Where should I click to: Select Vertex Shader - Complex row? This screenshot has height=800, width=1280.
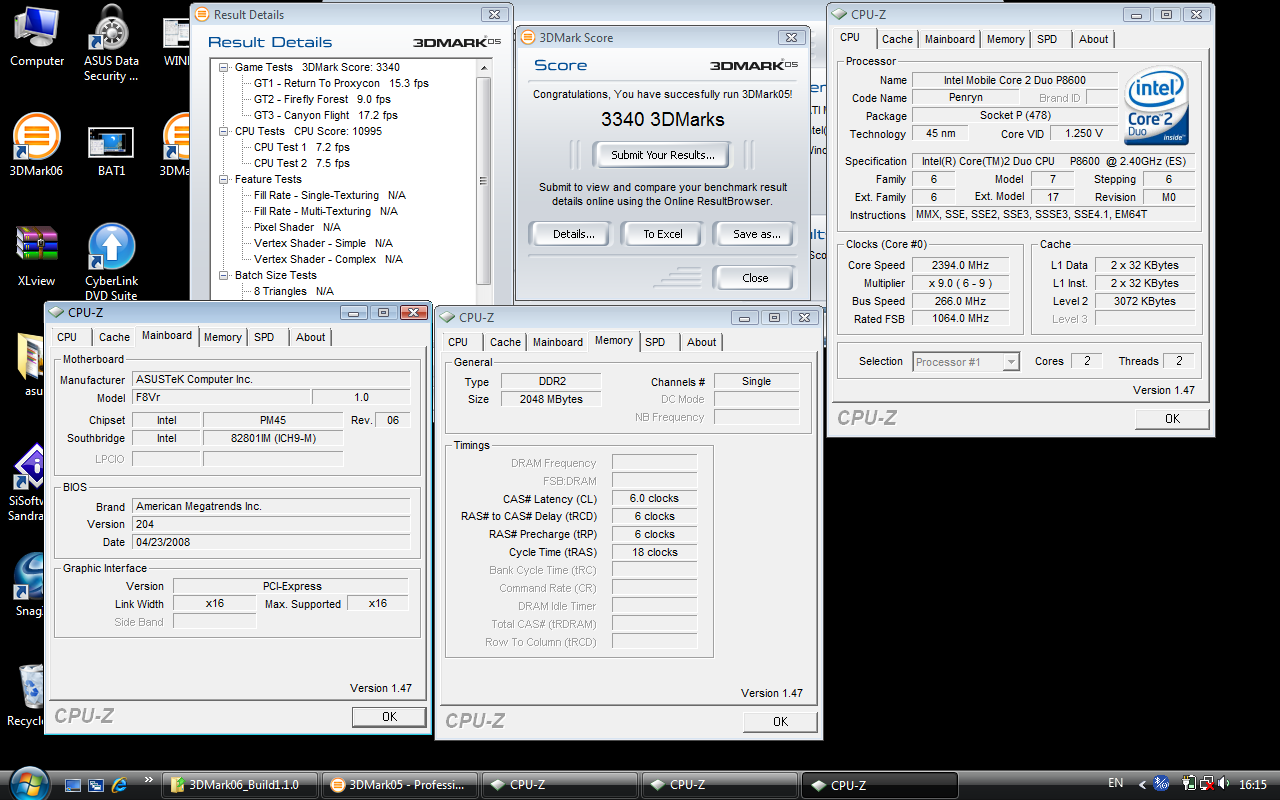pyautogui.click(x=328, y=259)
